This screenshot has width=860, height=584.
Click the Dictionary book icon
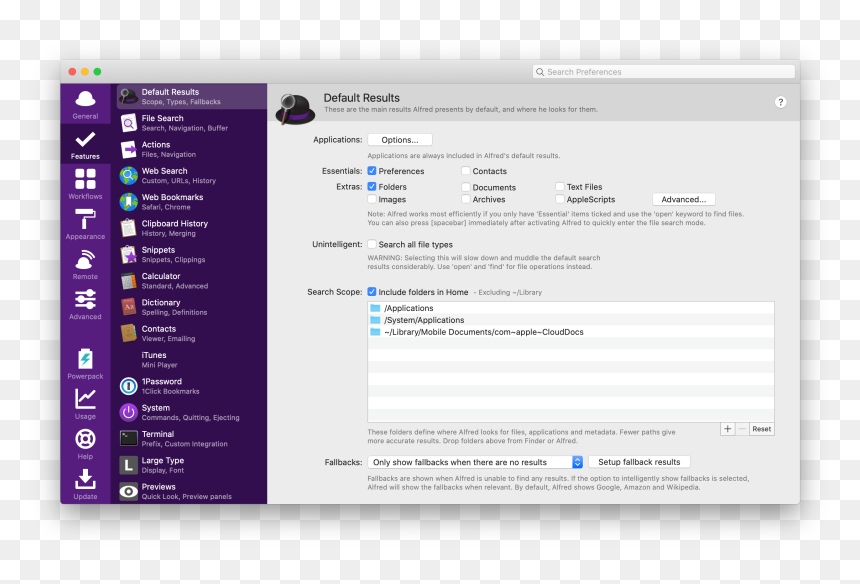pyautogui.click(x=128, y=307)
